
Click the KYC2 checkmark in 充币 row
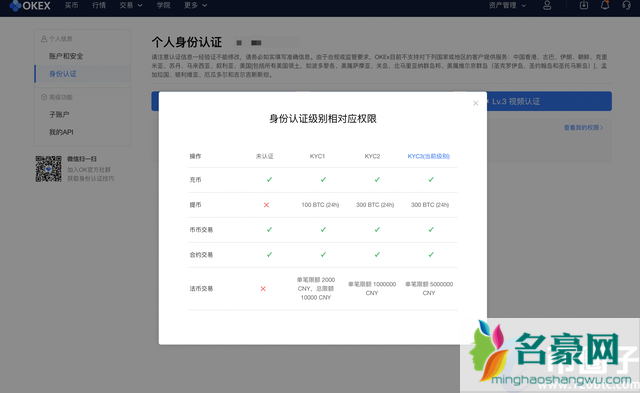click(377, 180)
